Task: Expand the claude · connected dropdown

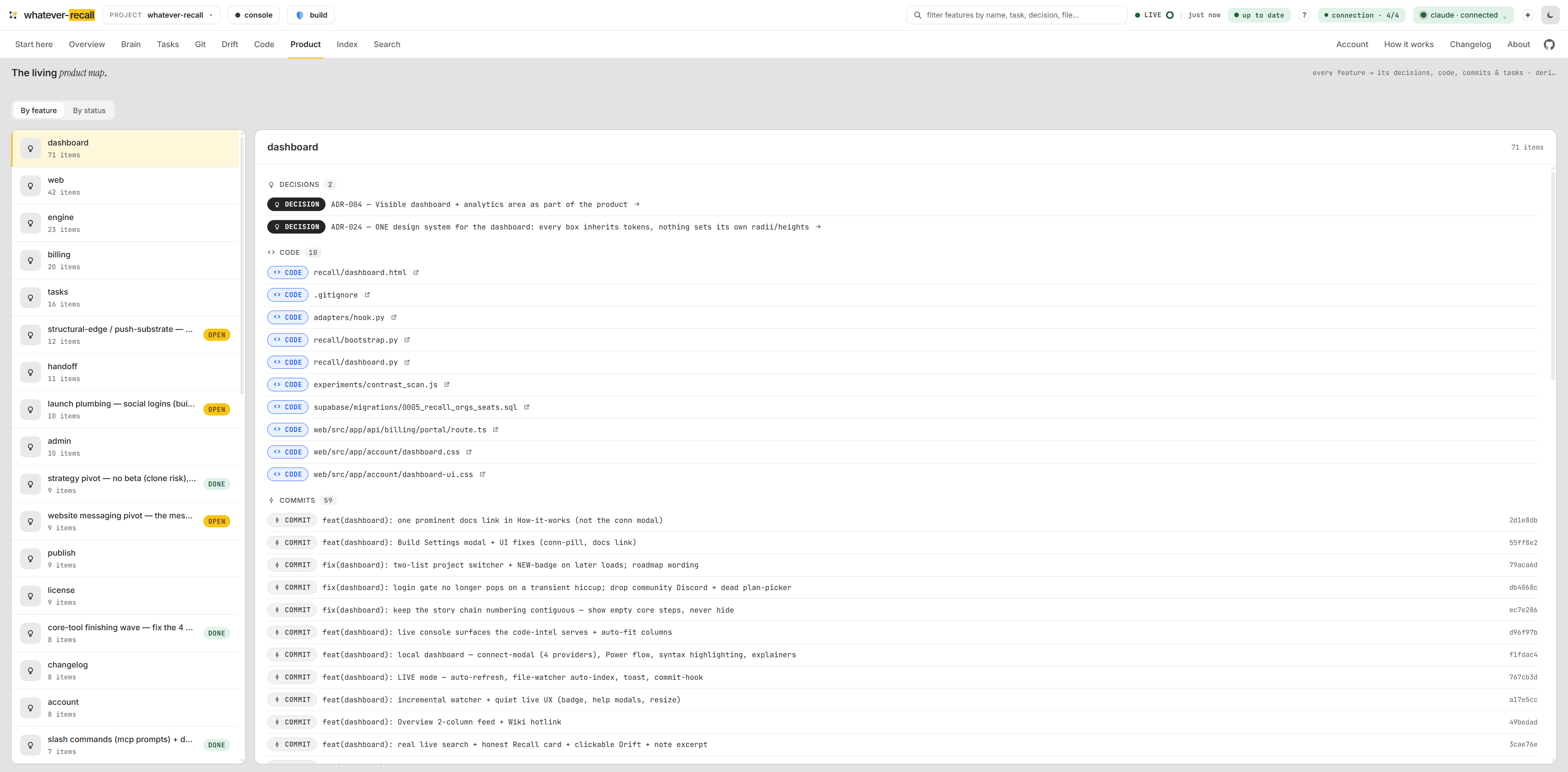Action: [1464, 15]
